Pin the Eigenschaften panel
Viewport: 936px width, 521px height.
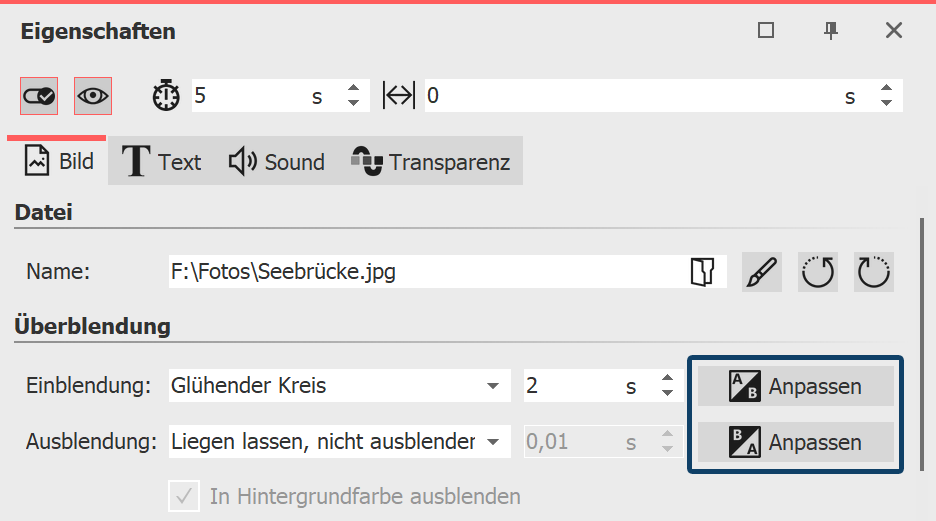[x=830, y=30]
